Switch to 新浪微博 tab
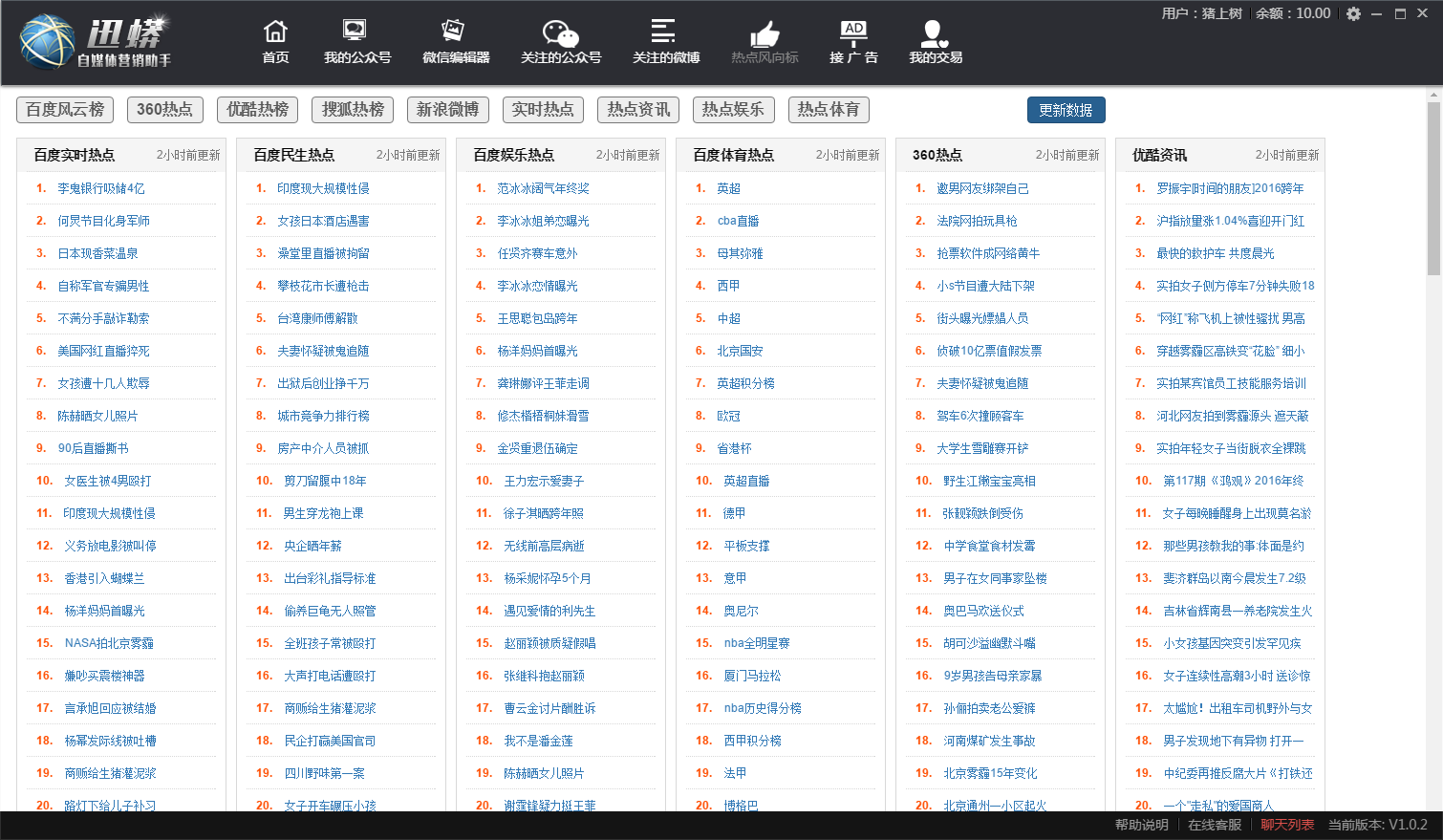The height and width of the screenshot is (840, 1443). (447, 110)
